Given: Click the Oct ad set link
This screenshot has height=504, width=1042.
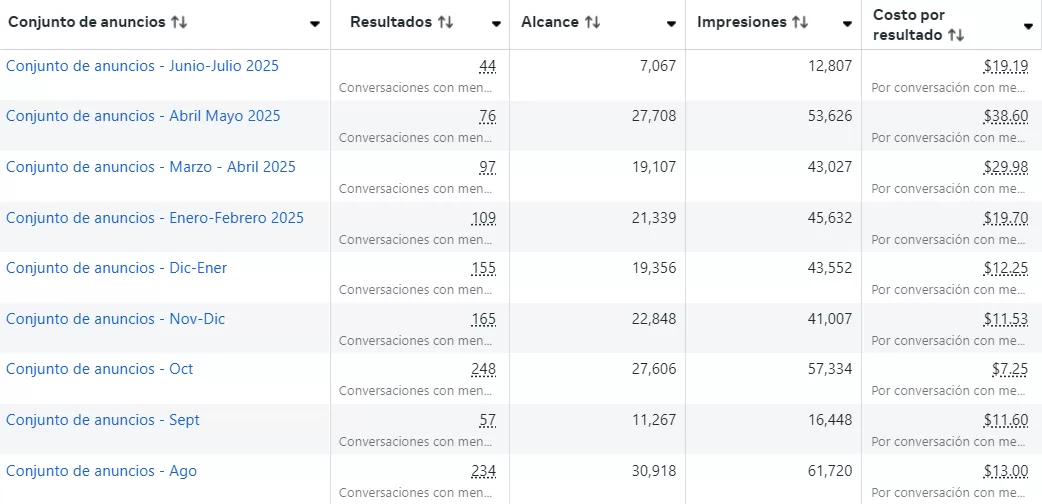Looking at the screenshot, I should (x=99, y=369).
